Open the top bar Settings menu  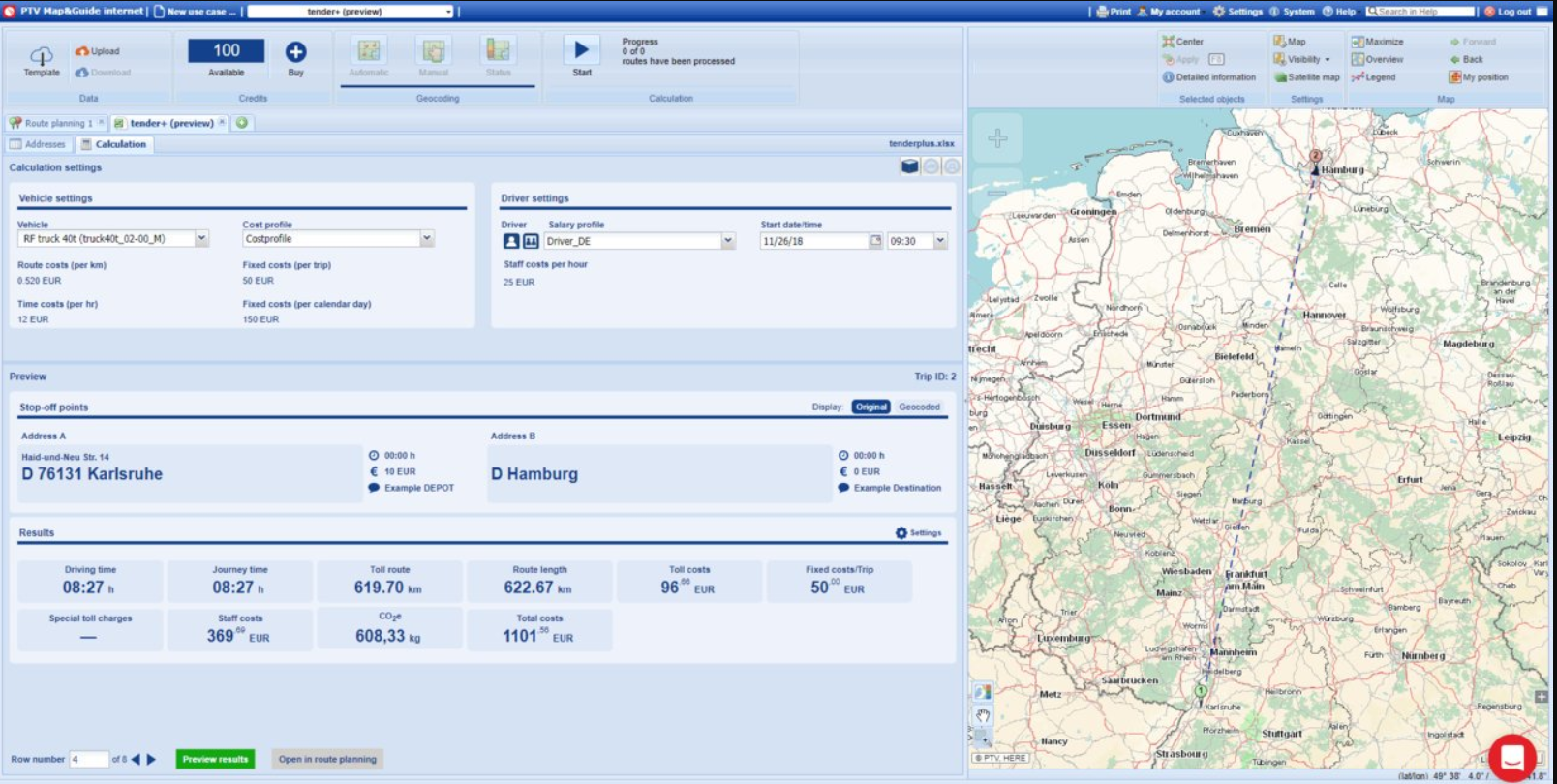pyautogui.click(x=1237, y=12)
